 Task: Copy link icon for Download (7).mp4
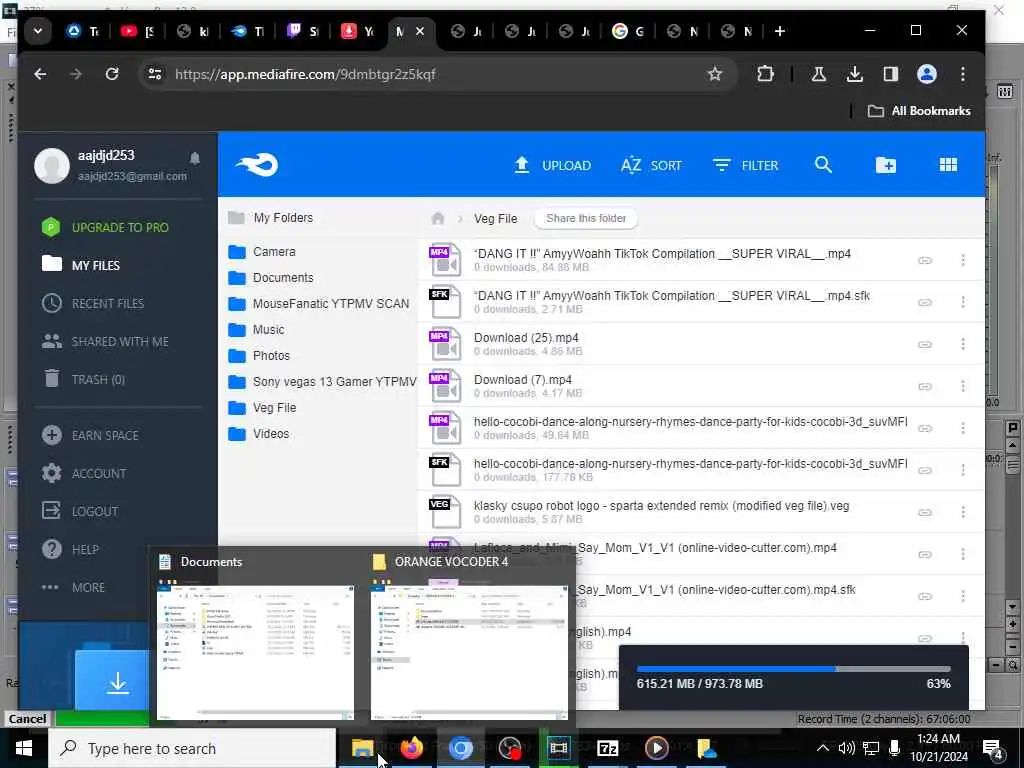tap(925, 387)
